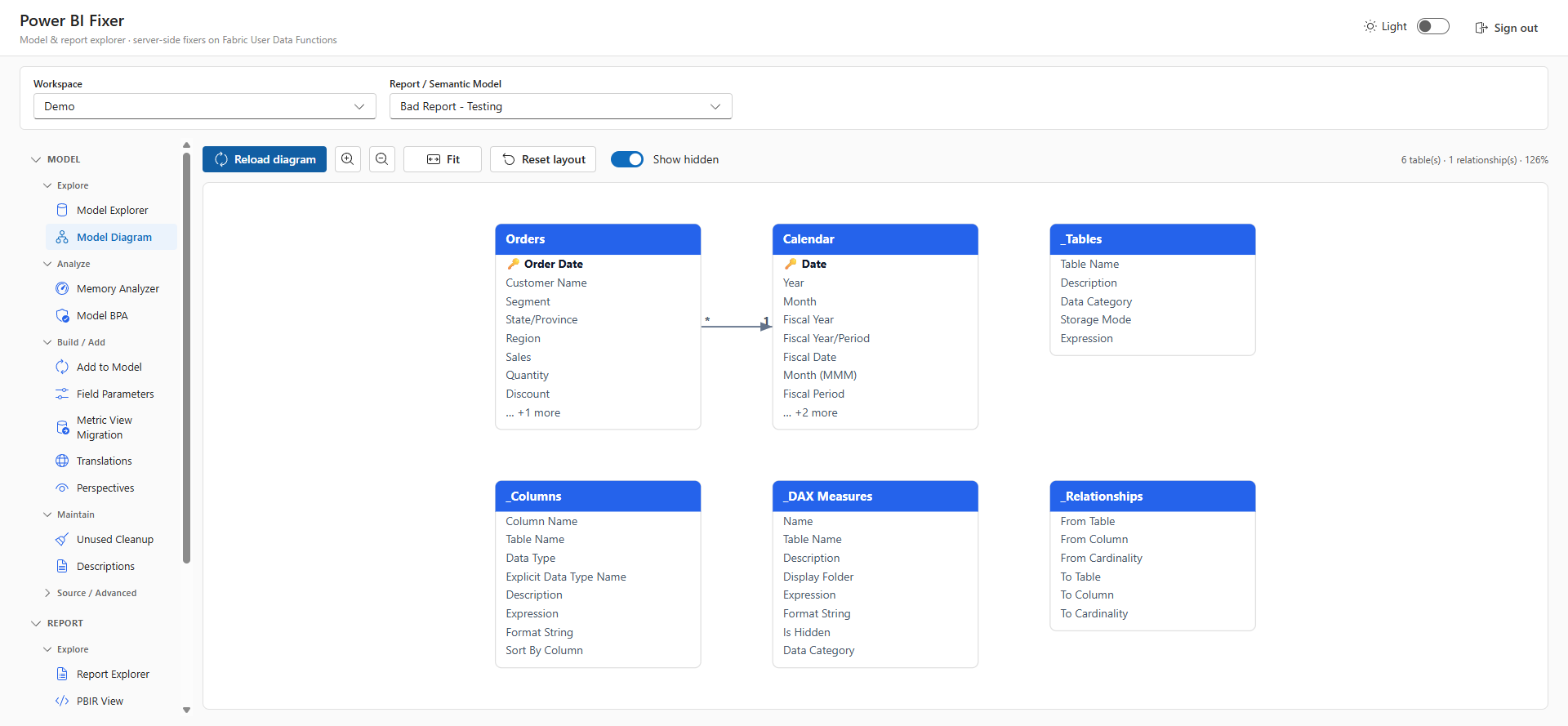The height and width of the screenshot is (726, 1568).
Task: Toggle the Light theme switch
Action: 1433,26
